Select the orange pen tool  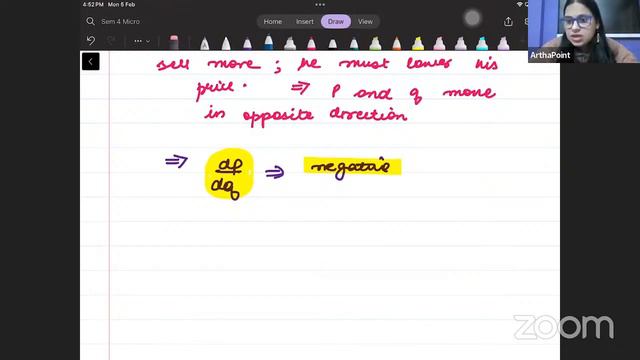tap(396, 43)
